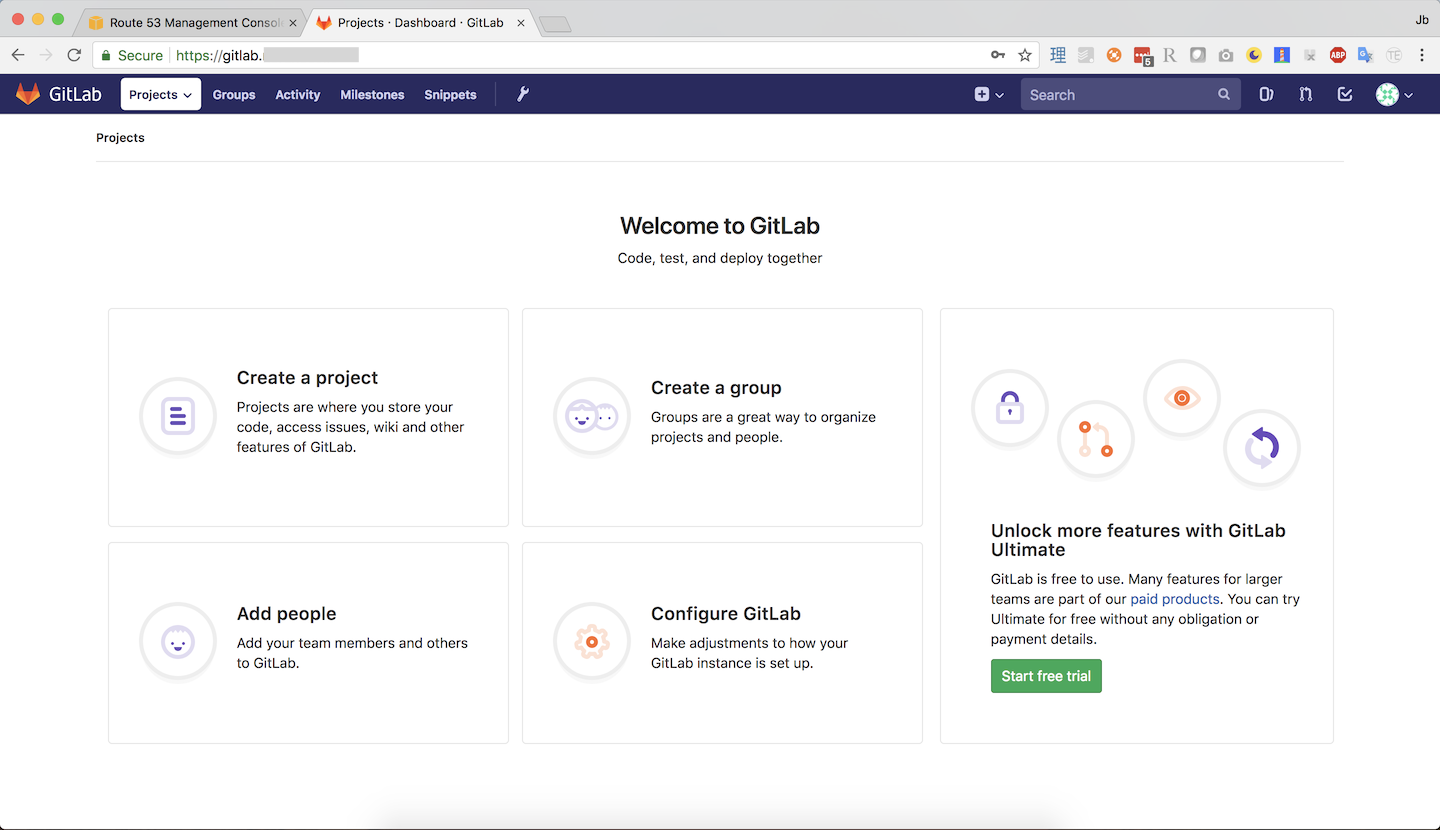Click the Add people face icon
1440x830 pixels.
click(178, 641)
